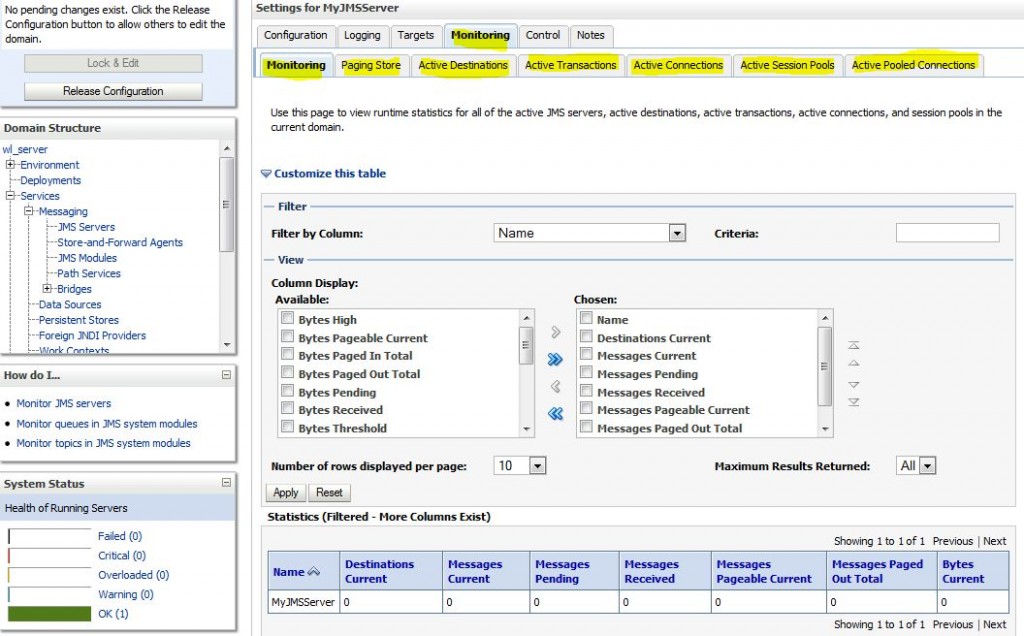The width and height of the screenshot is (1024, 636).
Task: Click the Apply button
Action: 285,492
